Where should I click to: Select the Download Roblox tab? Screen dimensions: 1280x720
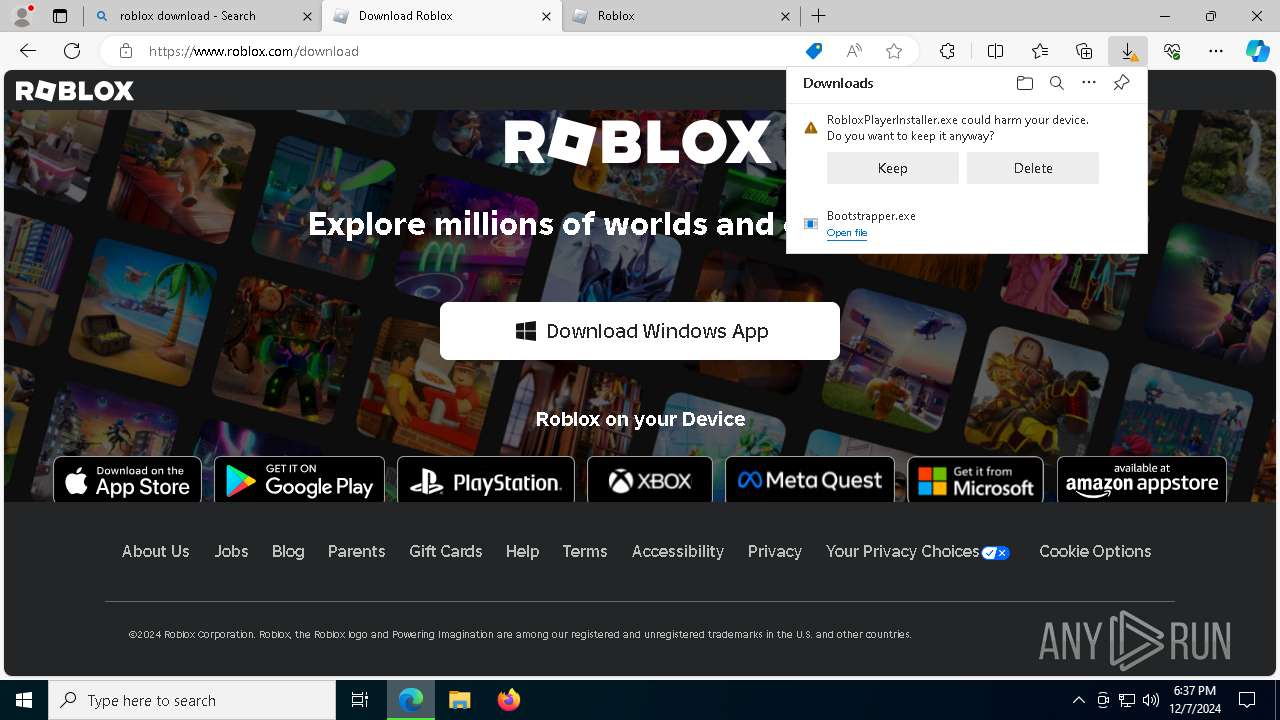pos(442,16)
